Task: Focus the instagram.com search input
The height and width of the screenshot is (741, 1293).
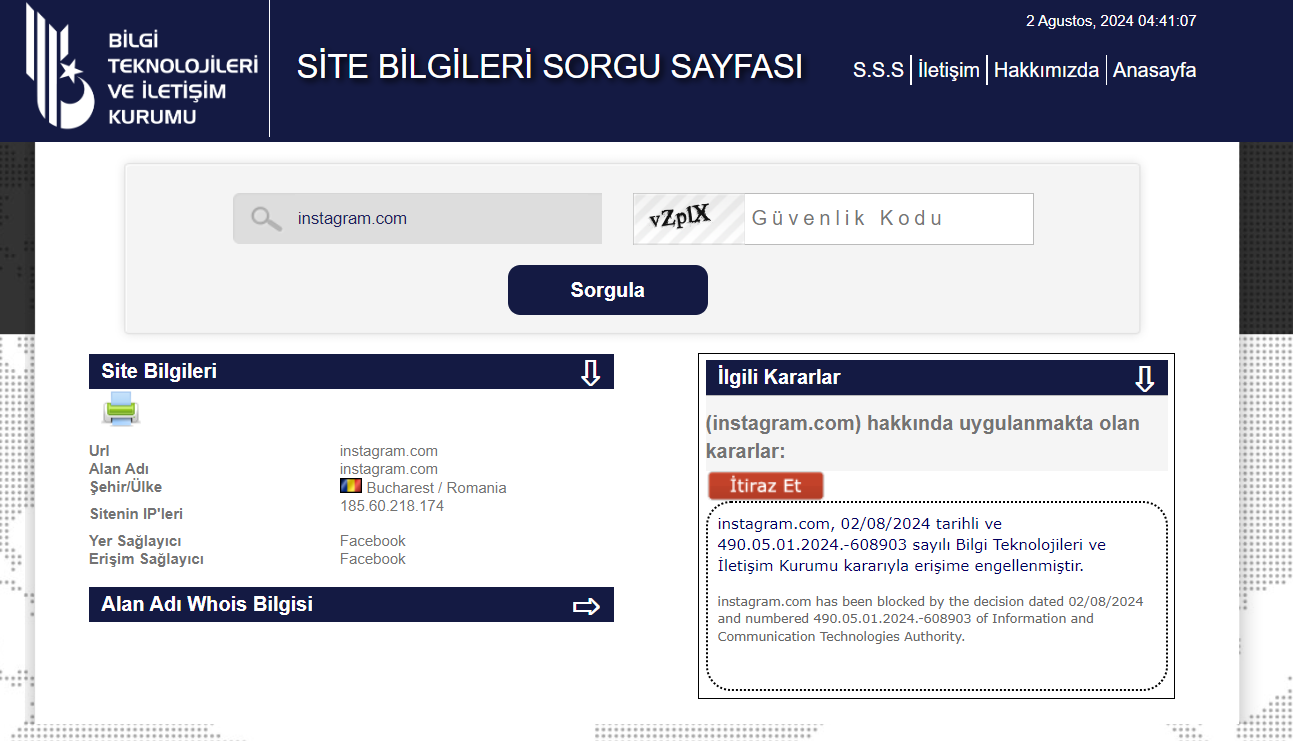Action: pos(418,219)
